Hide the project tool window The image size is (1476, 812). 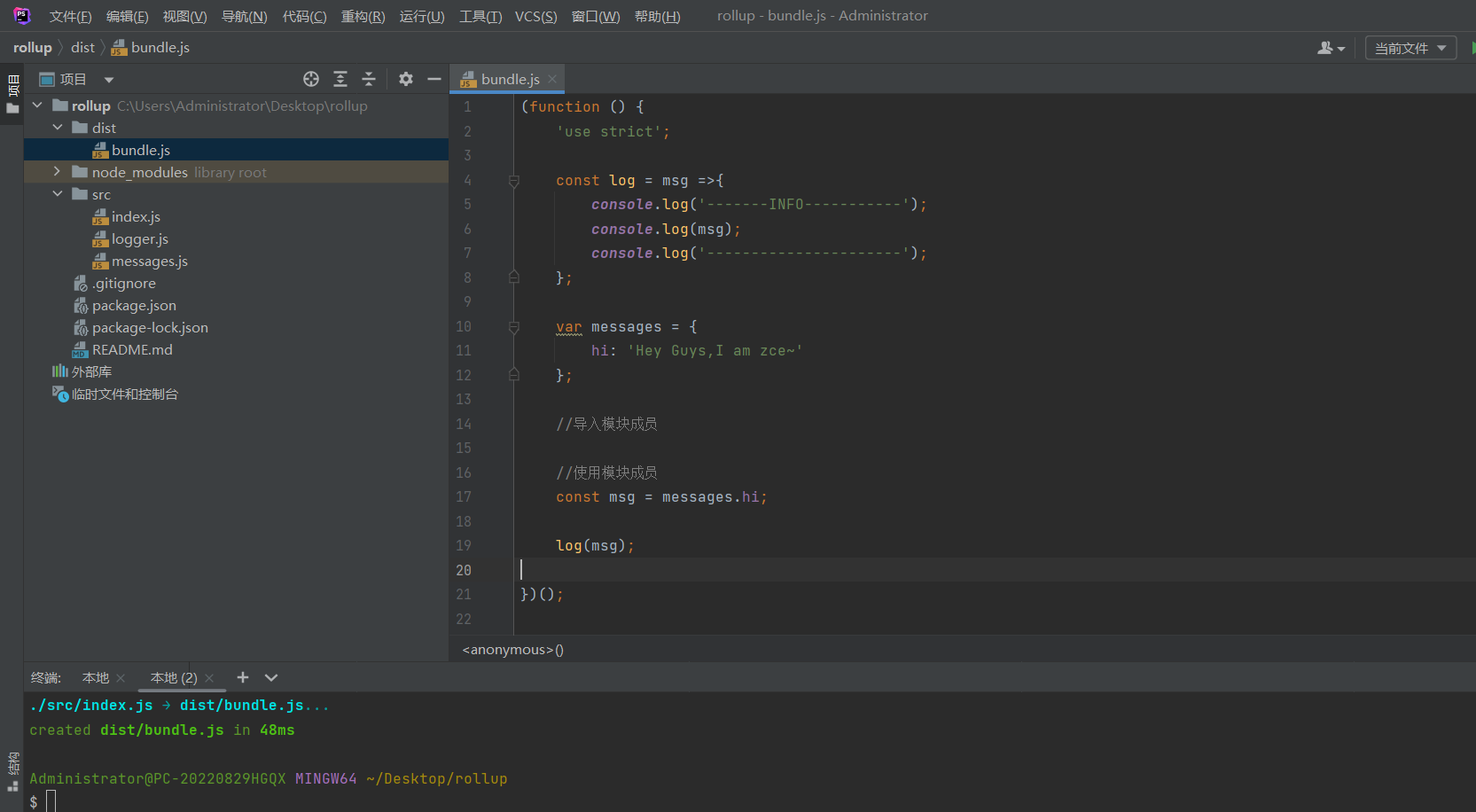point(434,79)
